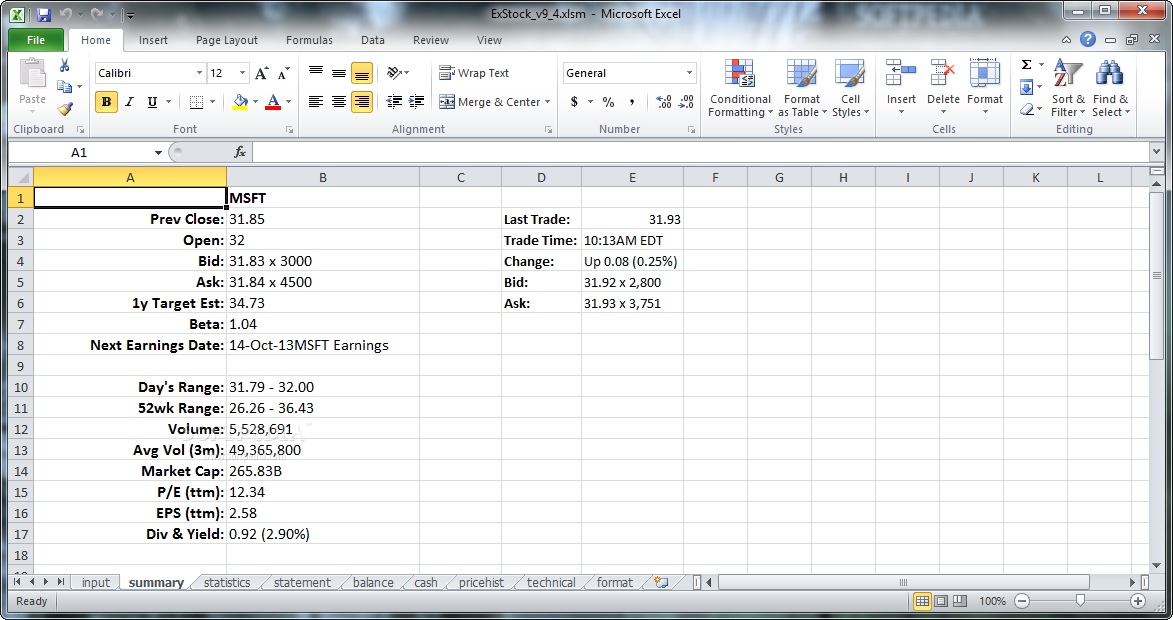Click the Orientation text-angle icon
The height and width of the screenshot is (620, 1173).
(394, 73)
